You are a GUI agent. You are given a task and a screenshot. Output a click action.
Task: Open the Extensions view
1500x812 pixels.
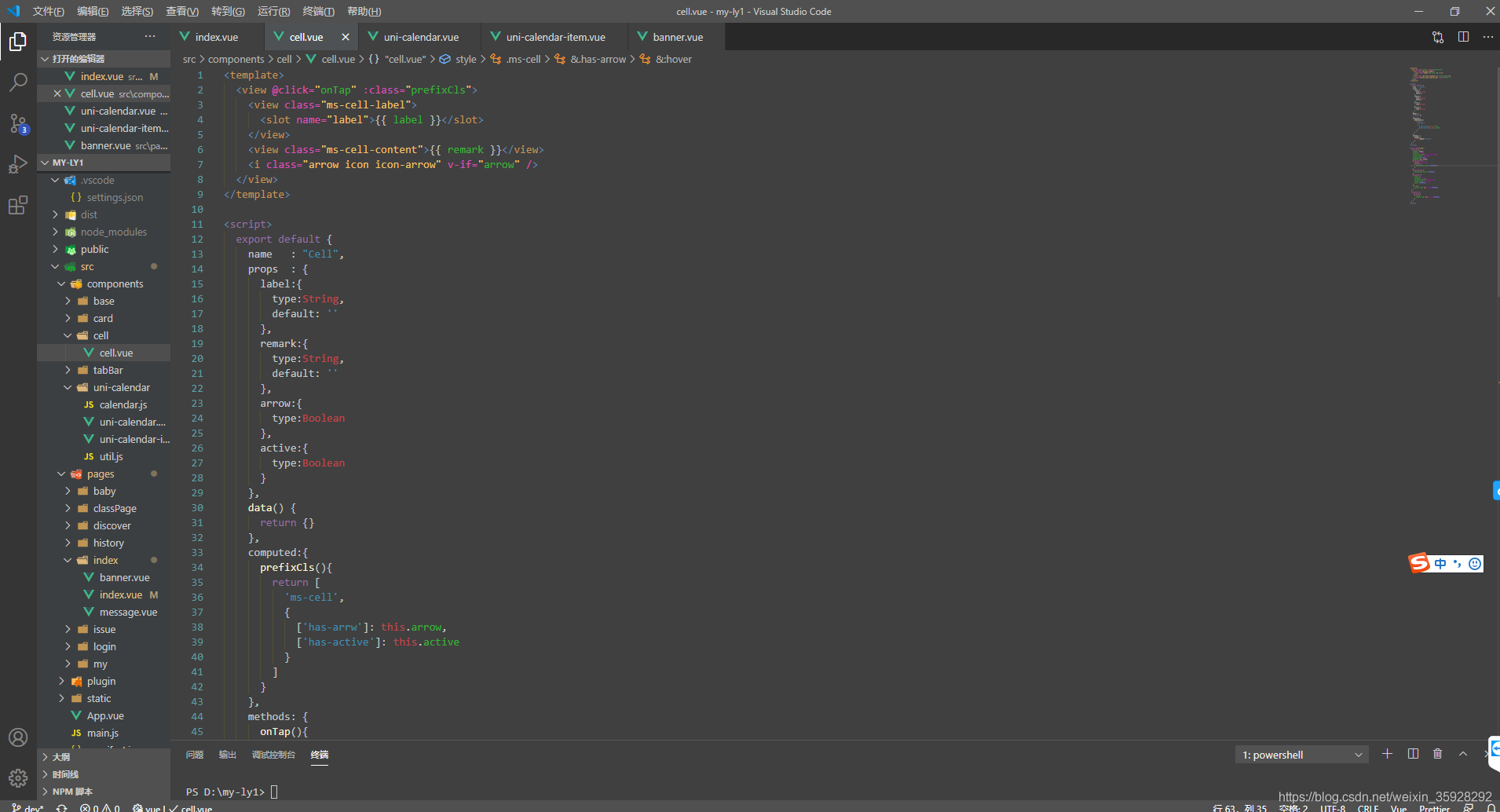coord(18,205)
